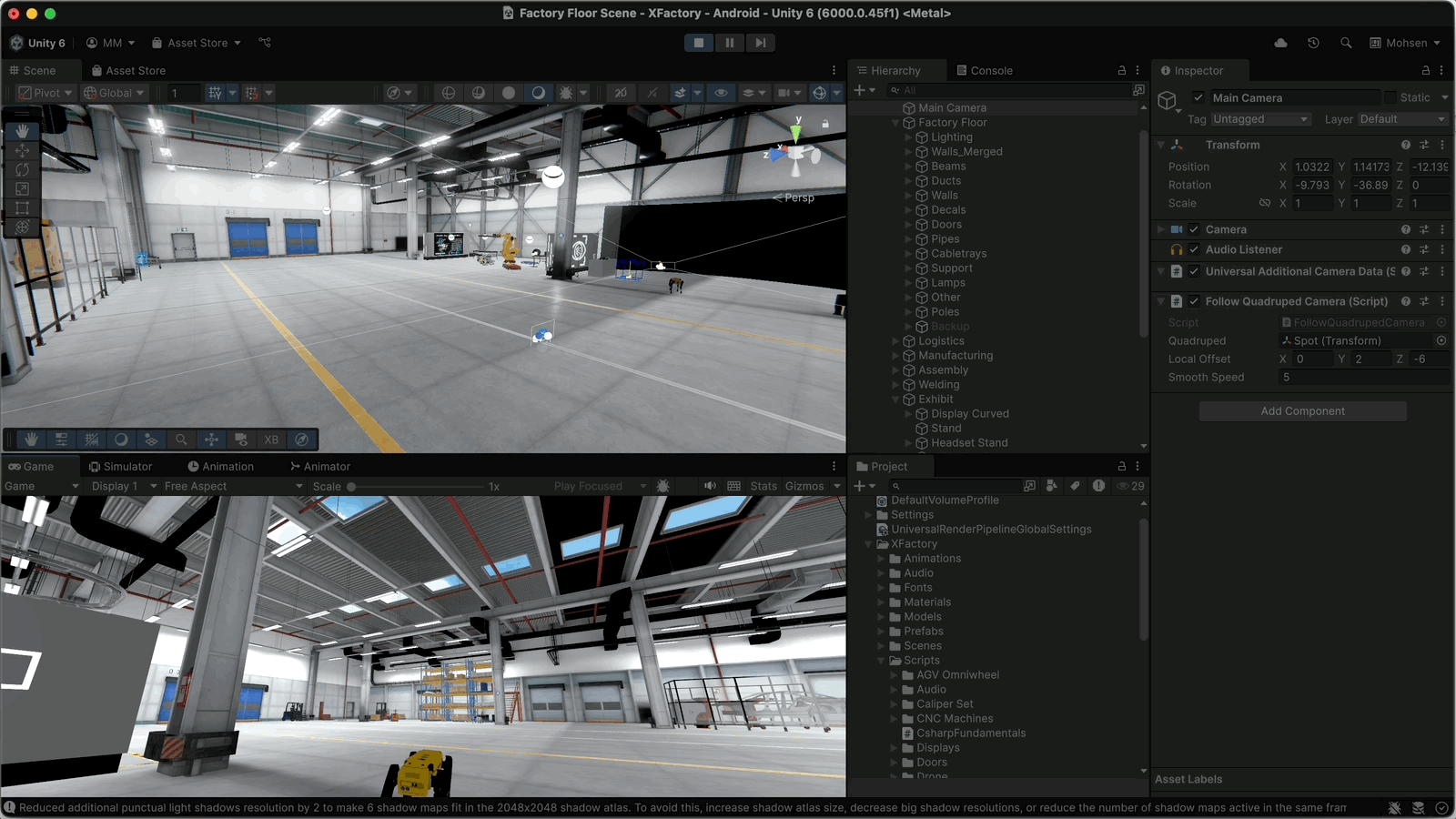Open the Unity Cloud icon
Viewport: 1456px width, 819px height.
1280,43
